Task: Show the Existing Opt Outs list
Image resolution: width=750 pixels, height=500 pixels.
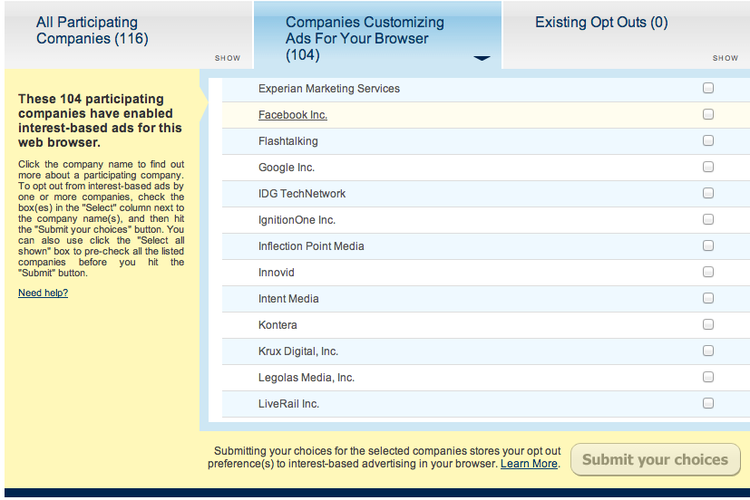Action: [x=725, y=58]
